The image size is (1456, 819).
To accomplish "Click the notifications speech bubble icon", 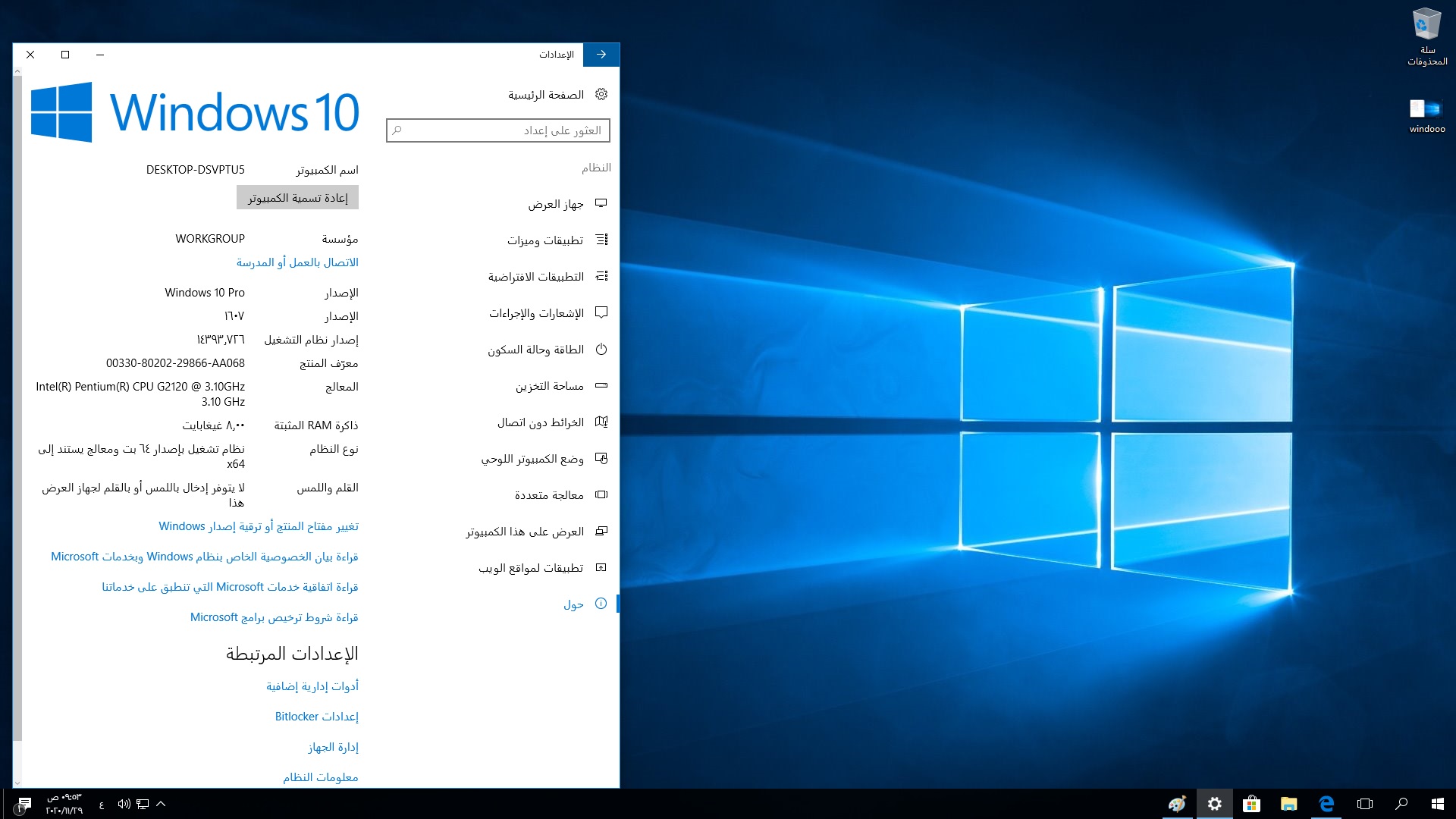I will (x=601, y=312).
